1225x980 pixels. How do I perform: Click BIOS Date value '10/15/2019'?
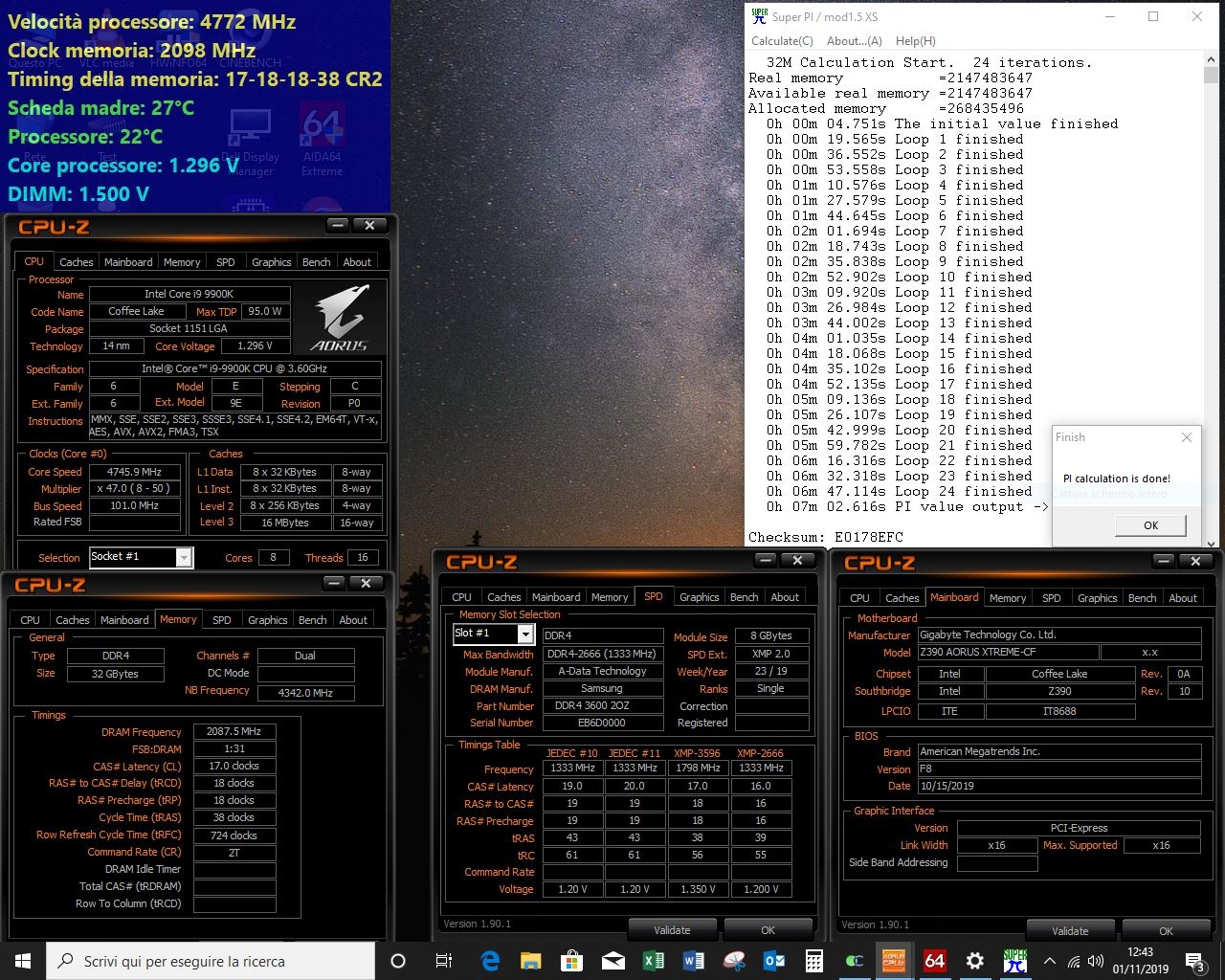(x=1058, y=786)
